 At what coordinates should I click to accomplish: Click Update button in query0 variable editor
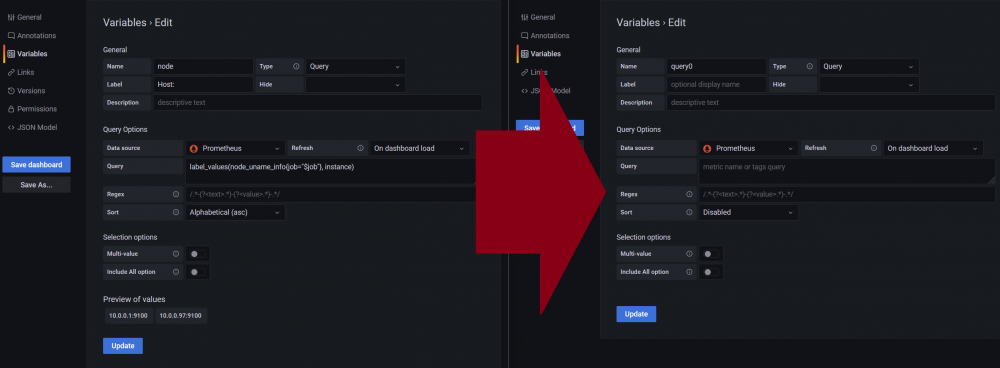pyautogui.click(x=636, y=314)
